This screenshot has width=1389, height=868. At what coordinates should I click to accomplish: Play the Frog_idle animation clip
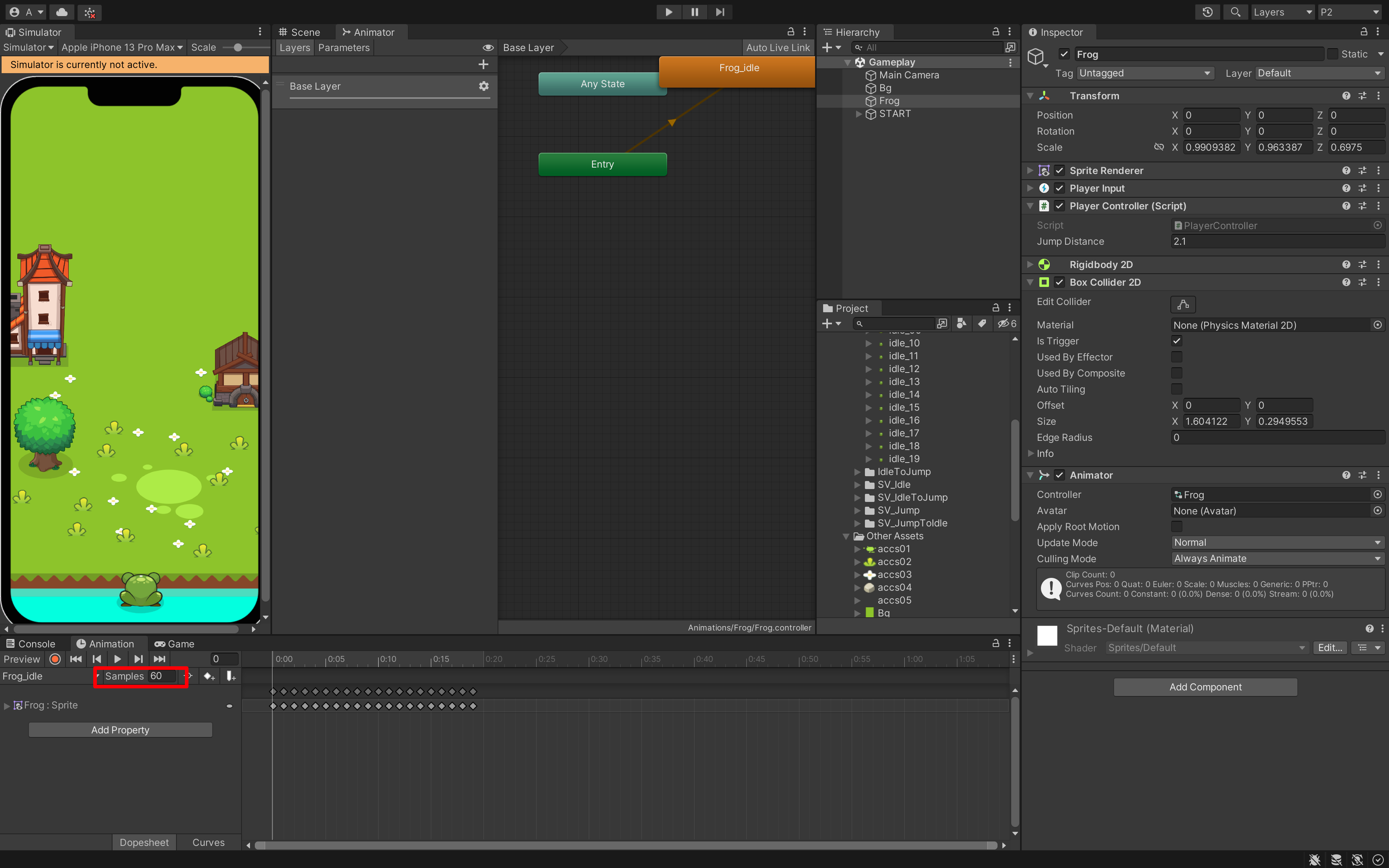(117, 659)
